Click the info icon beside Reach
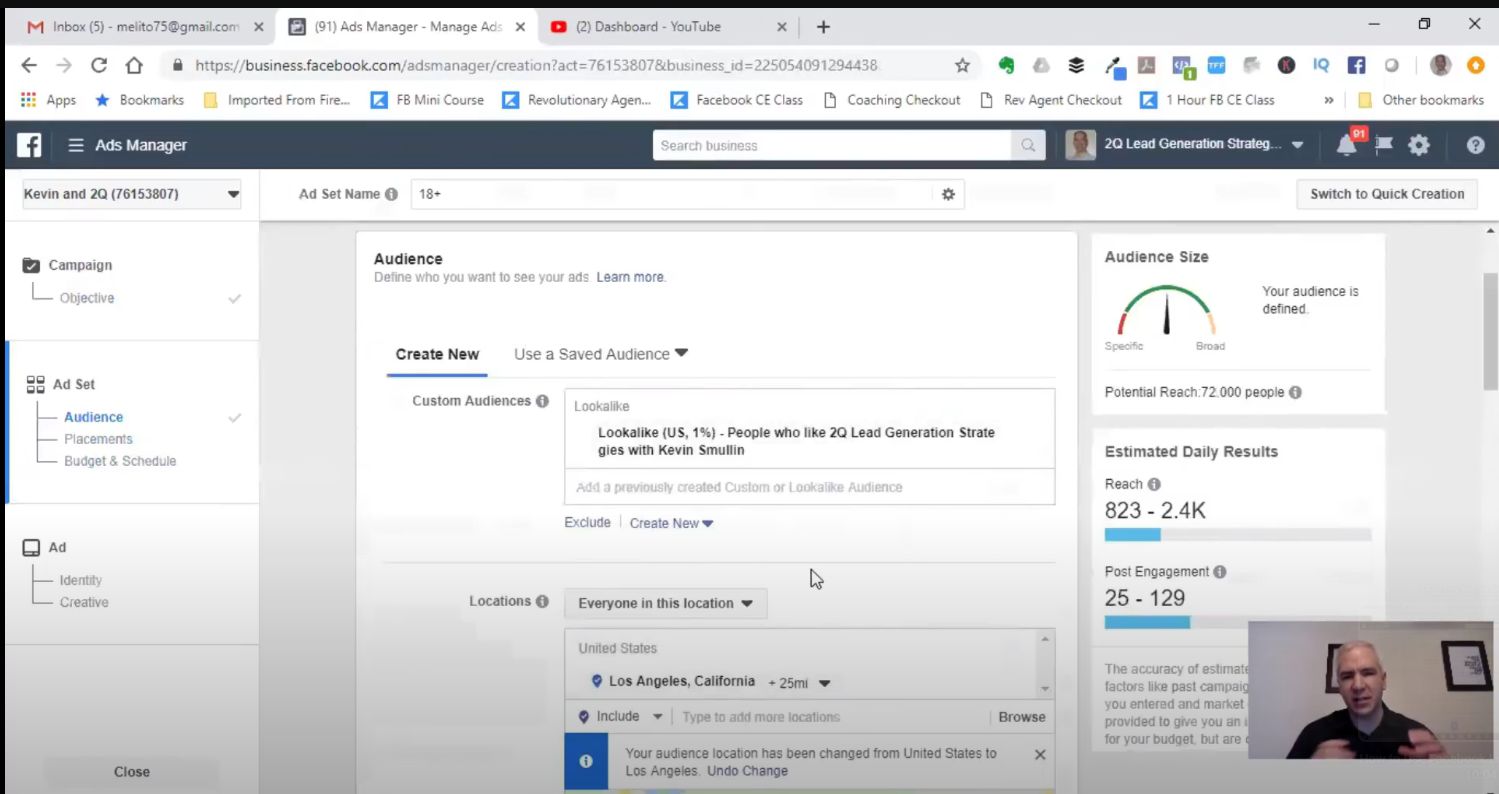 tap(1154, 484)
